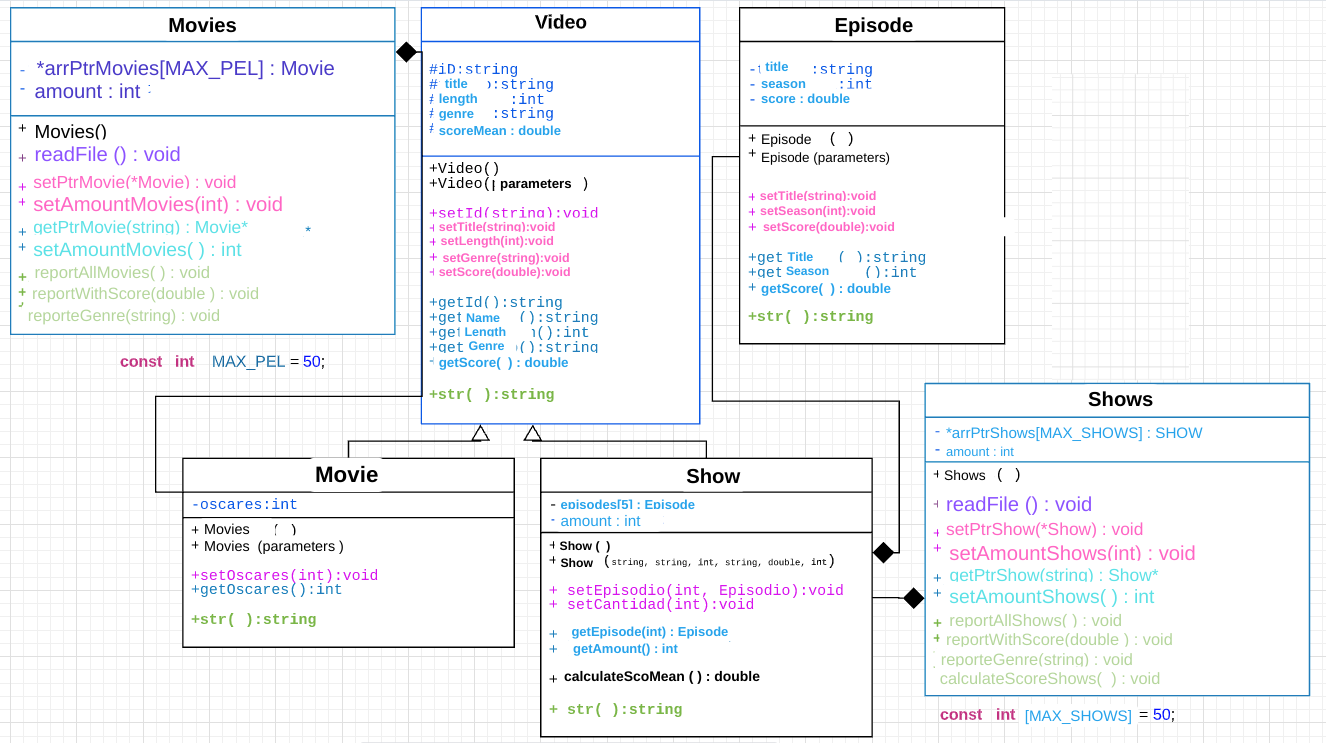Select 'setScore(double):void' in Episode class
Screen dimensions: 1326x743
[828, 227]
